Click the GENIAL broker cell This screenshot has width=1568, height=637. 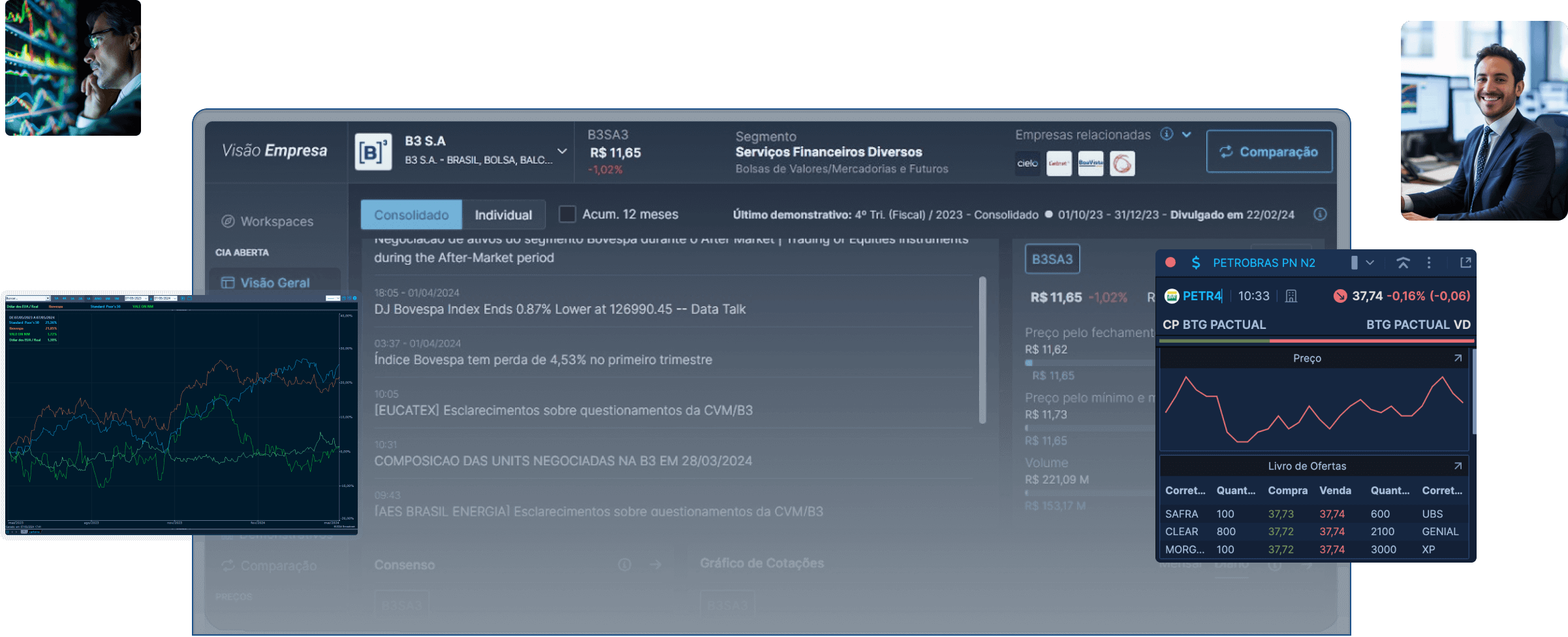pyautogui.click(x=1440, y=531)
